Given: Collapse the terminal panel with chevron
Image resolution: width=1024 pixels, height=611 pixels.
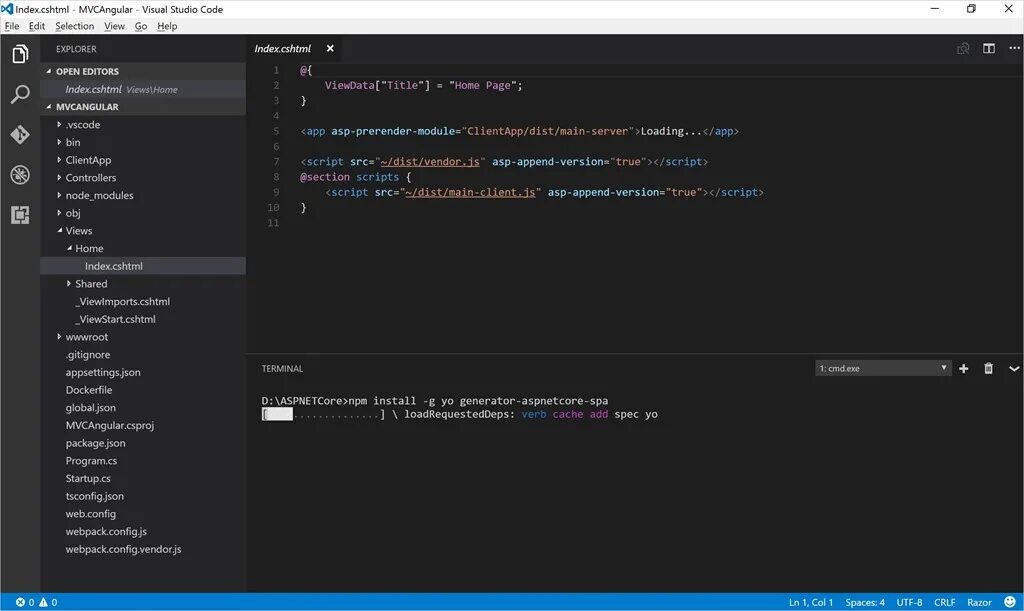Looking at the screenshot, I should 1014,369.
